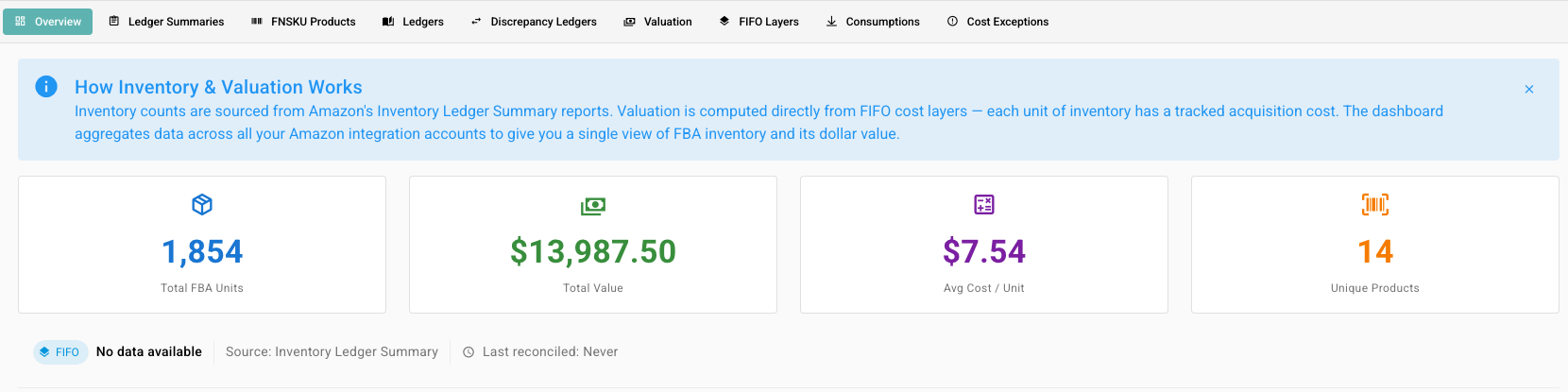This screenshot has height=392, width=1568.
Task: View the Cost Exceptions tab
Action: tap(997, 22)
